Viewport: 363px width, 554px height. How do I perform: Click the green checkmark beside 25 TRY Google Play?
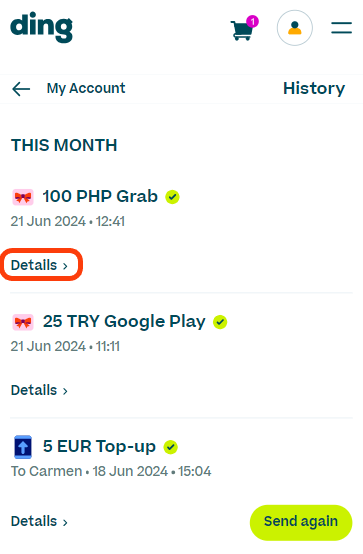220,322
